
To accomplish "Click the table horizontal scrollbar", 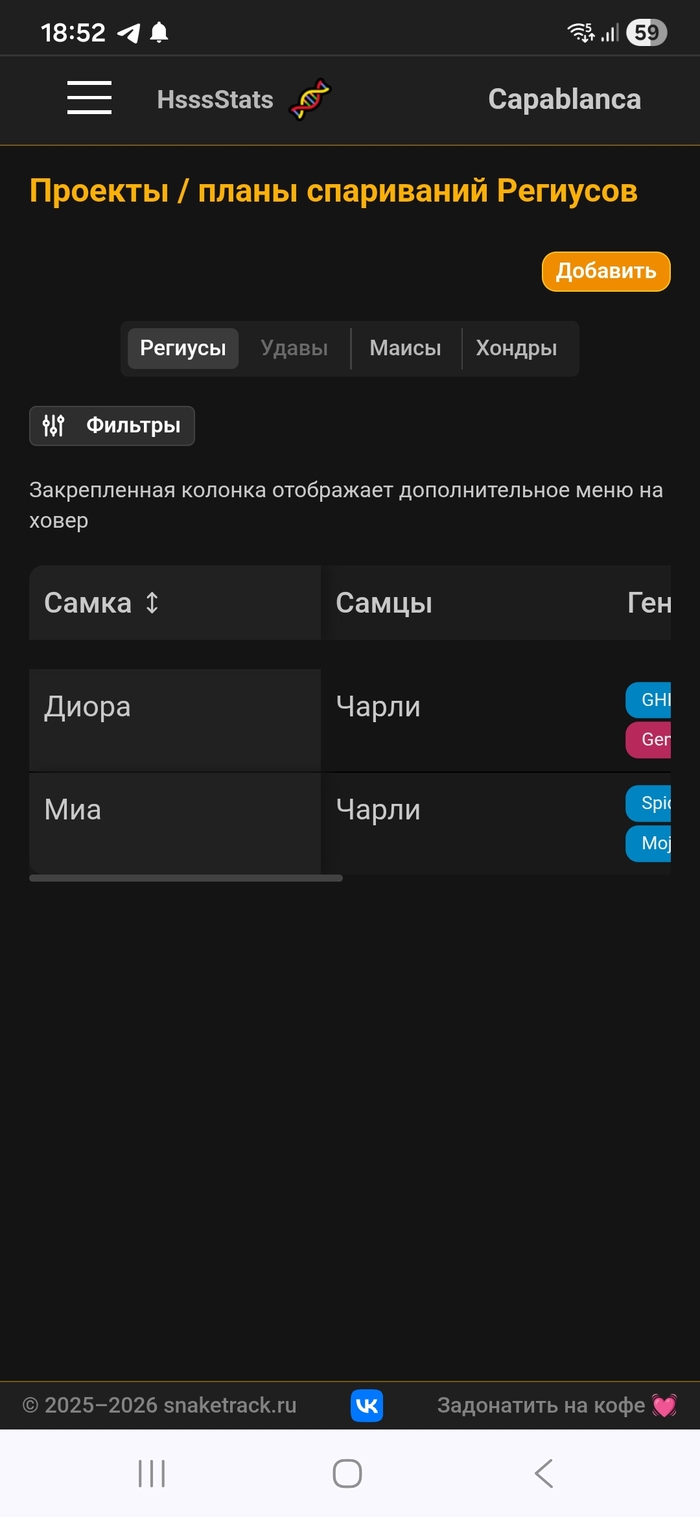I will [186, 878].
